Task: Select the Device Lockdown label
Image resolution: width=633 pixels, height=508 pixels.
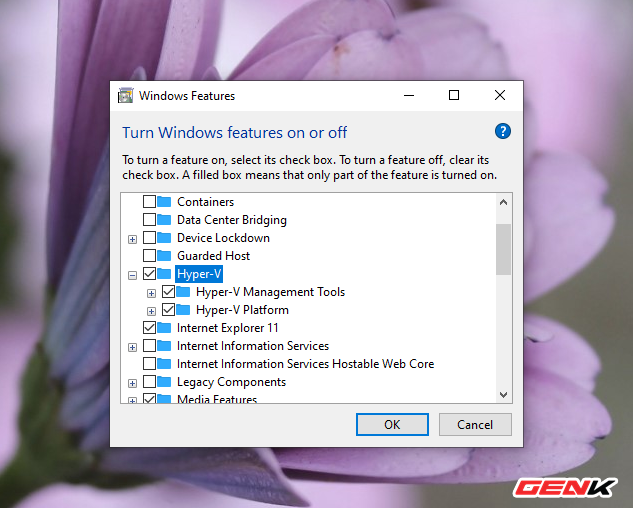Action: 223,238
